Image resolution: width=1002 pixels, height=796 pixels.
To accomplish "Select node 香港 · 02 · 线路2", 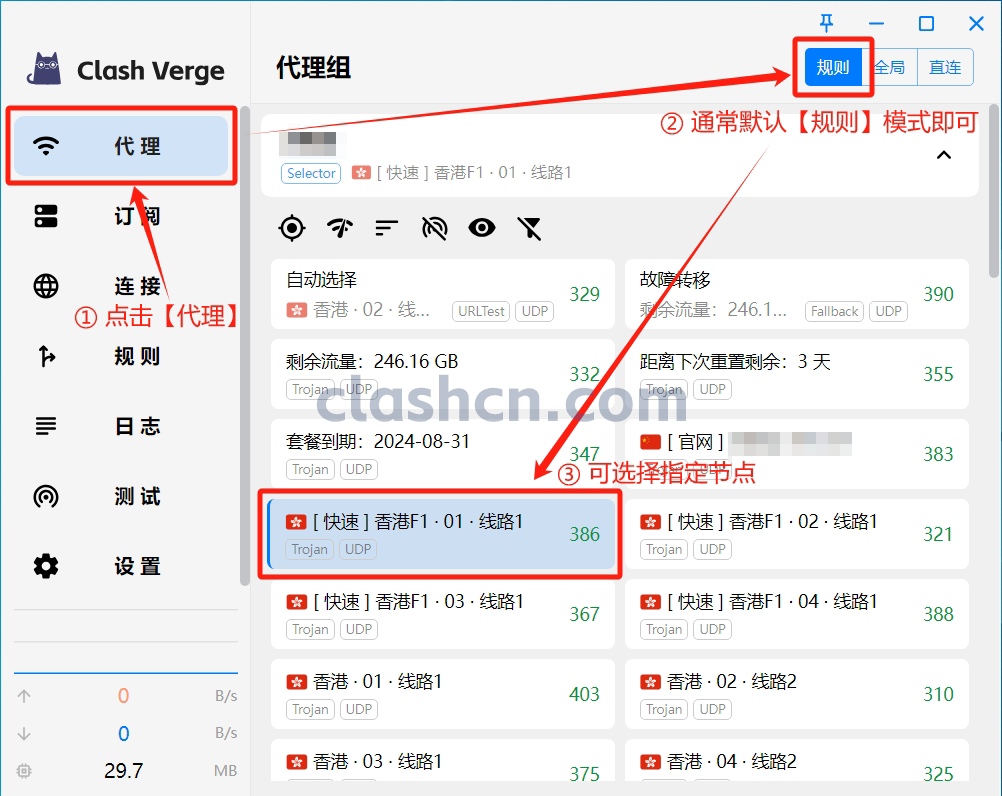I will (797, 694).
